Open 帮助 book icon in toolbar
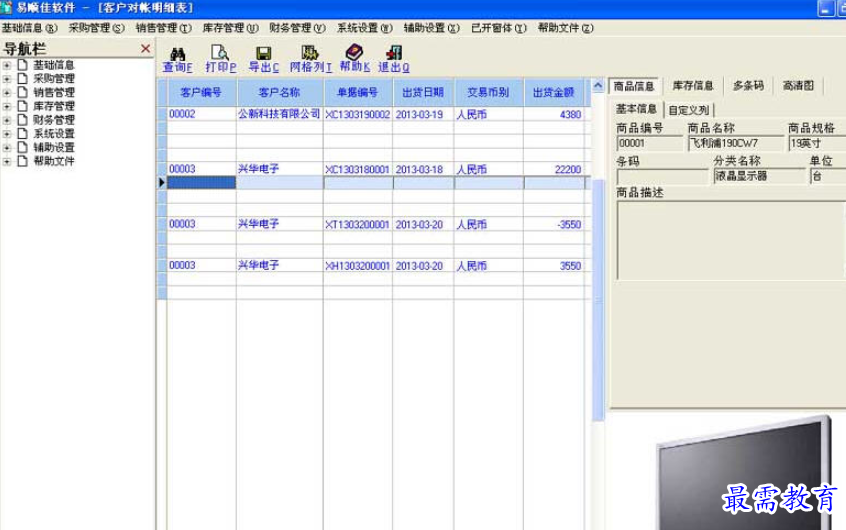The width and height of the screenshot is (846, 530). 354,52
